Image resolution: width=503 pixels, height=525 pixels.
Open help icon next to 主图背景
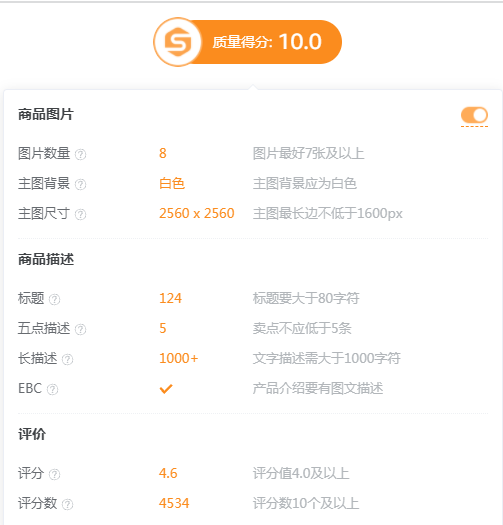pos(80,184)
